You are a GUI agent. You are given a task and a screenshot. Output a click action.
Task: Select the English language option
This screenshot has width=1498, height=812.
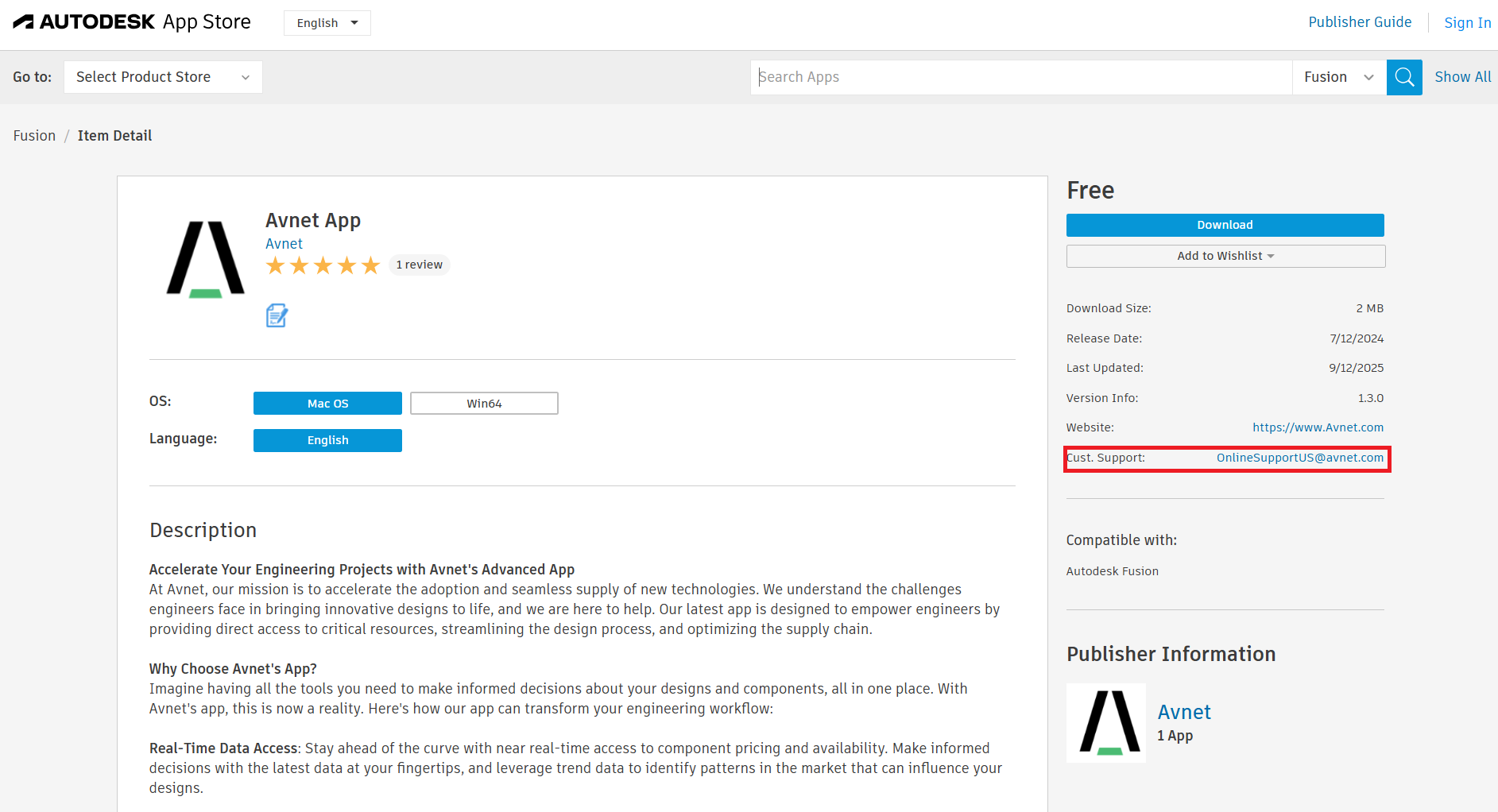tap(327, 439)
